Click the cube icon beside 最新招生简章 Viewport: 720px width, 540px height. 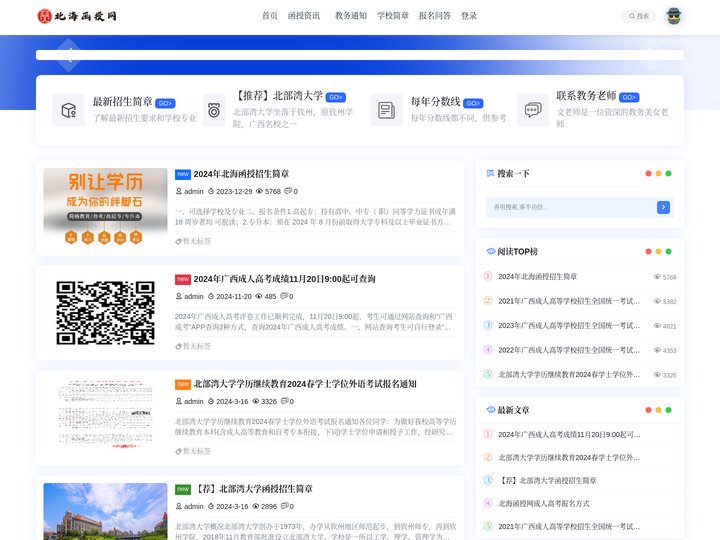(69, 110)
